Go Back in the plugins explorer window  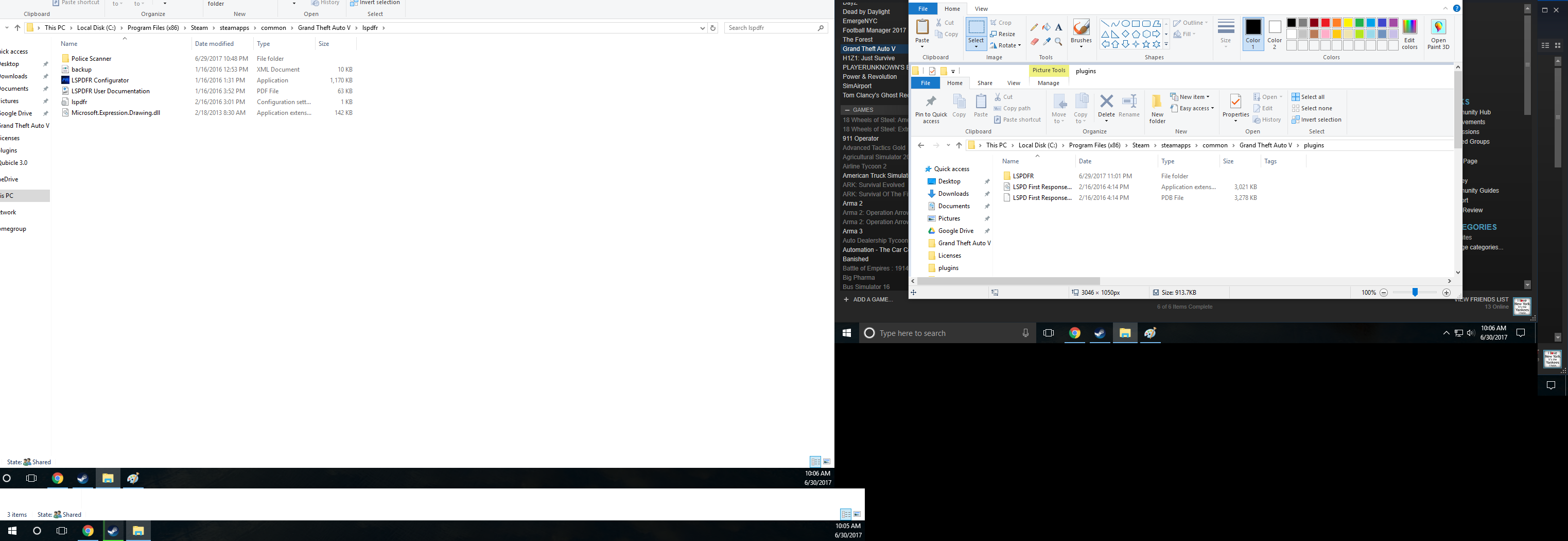pyautogui.click(x=921, y=146)
